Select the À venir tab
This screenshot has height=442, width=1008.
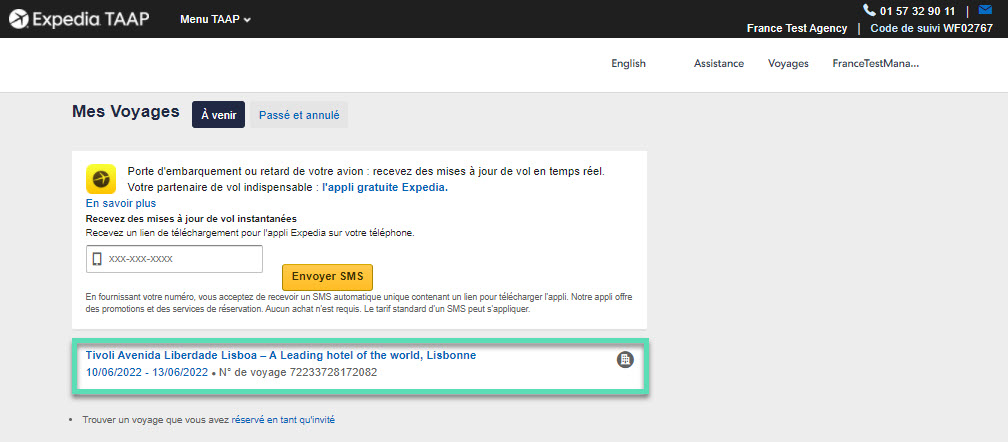click(x=219, y=115)
